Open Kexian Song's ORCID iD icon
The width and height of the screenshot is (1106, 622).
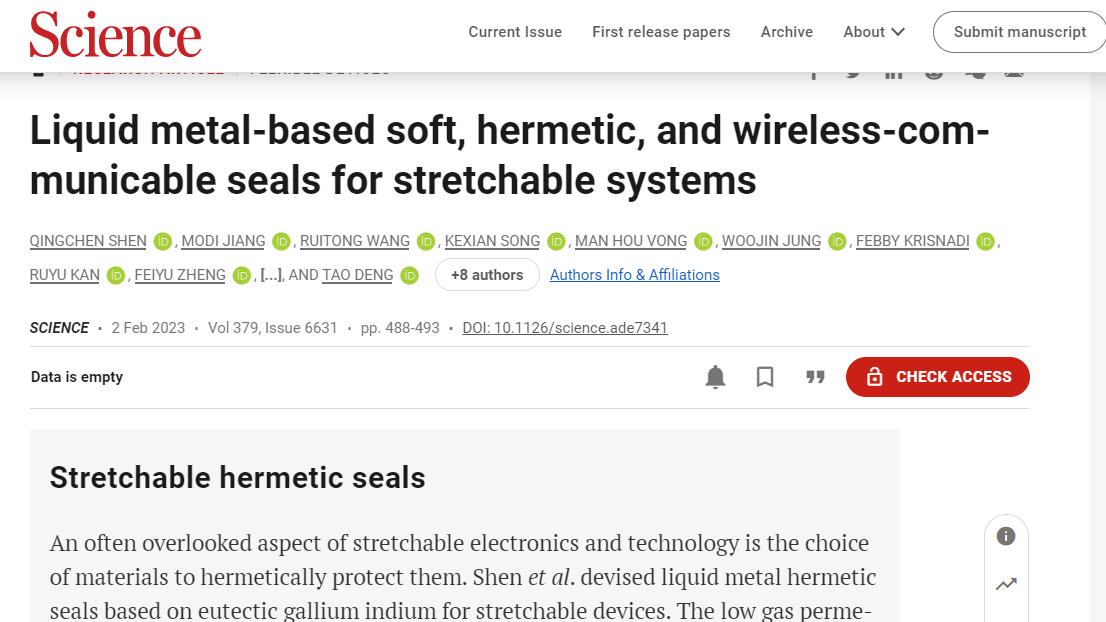tap(556, 241)
